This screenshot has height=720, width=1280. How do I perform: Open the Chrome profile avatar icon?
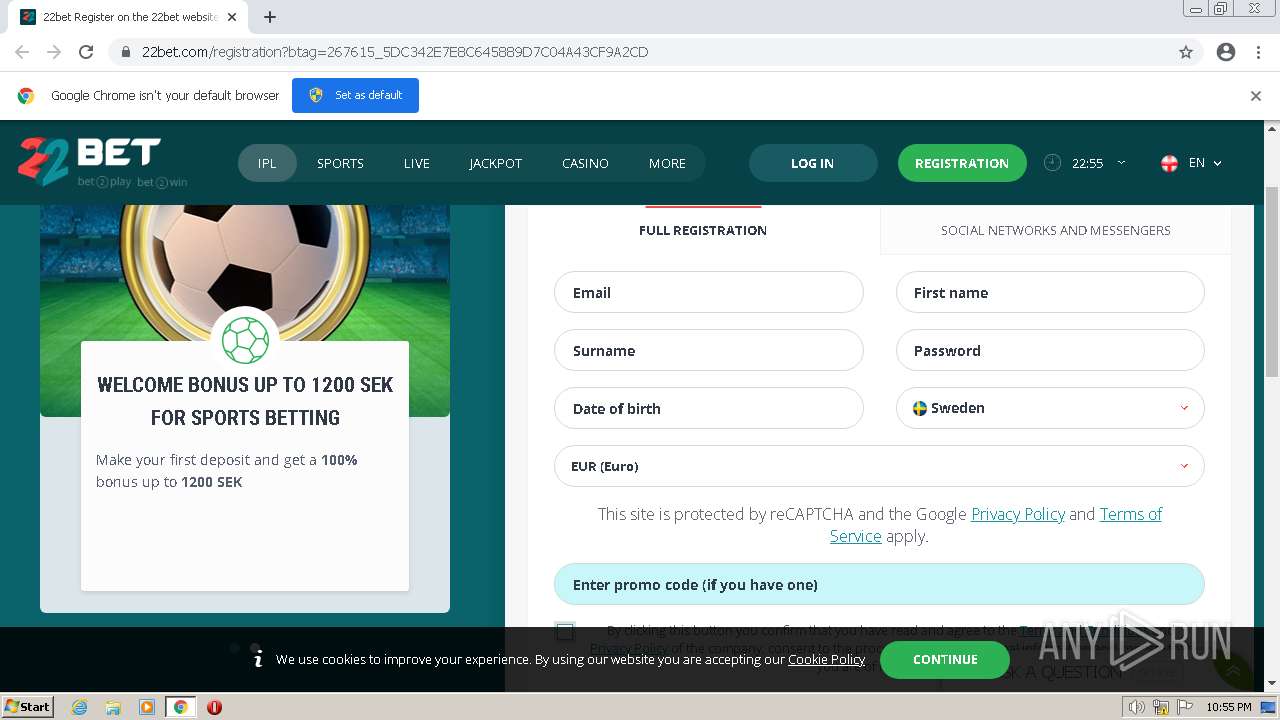tap(1226, 52)
